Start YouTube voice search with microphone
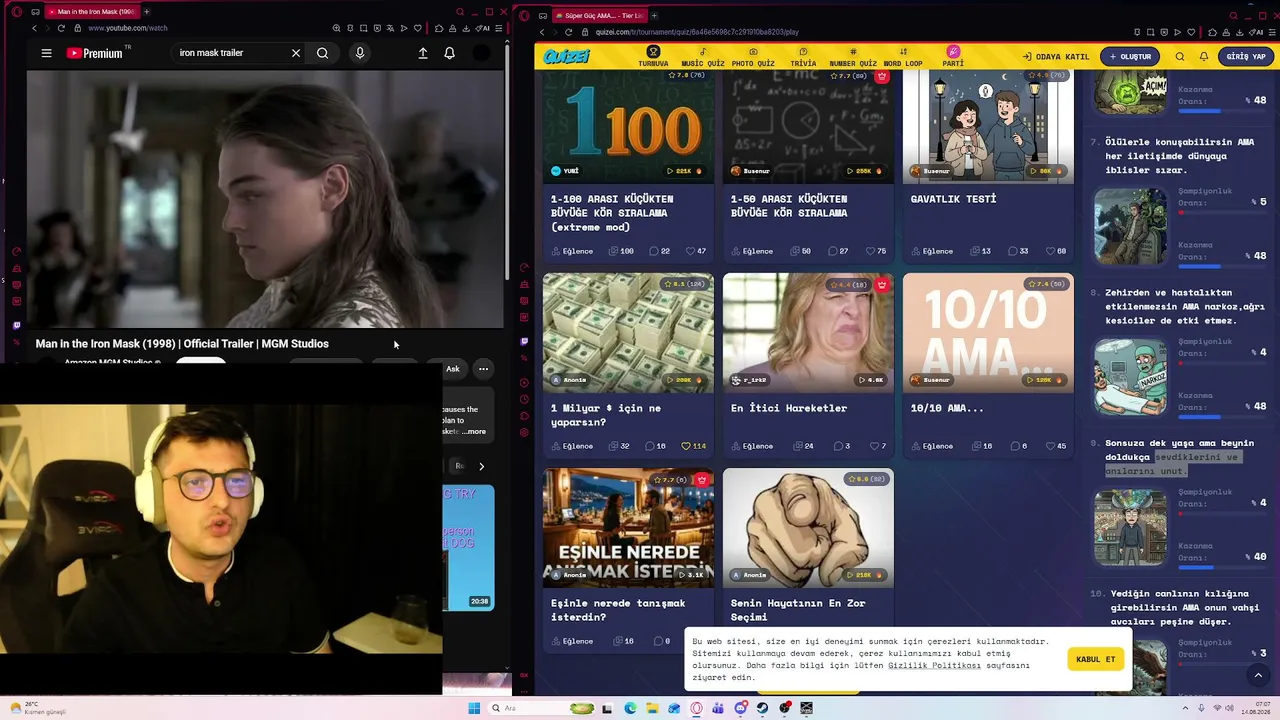 360,53
